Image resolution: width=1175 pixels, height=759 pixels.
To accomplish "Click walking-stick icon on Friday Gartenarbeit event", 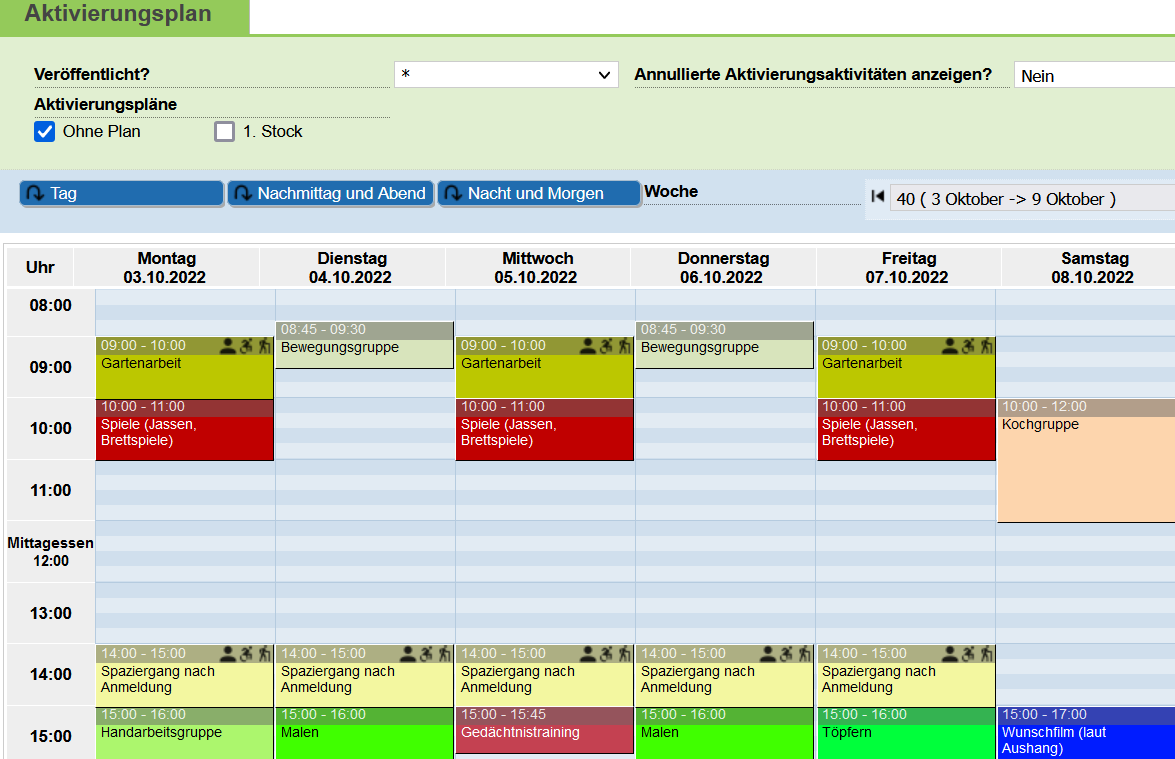I will (x=987, y=345).
